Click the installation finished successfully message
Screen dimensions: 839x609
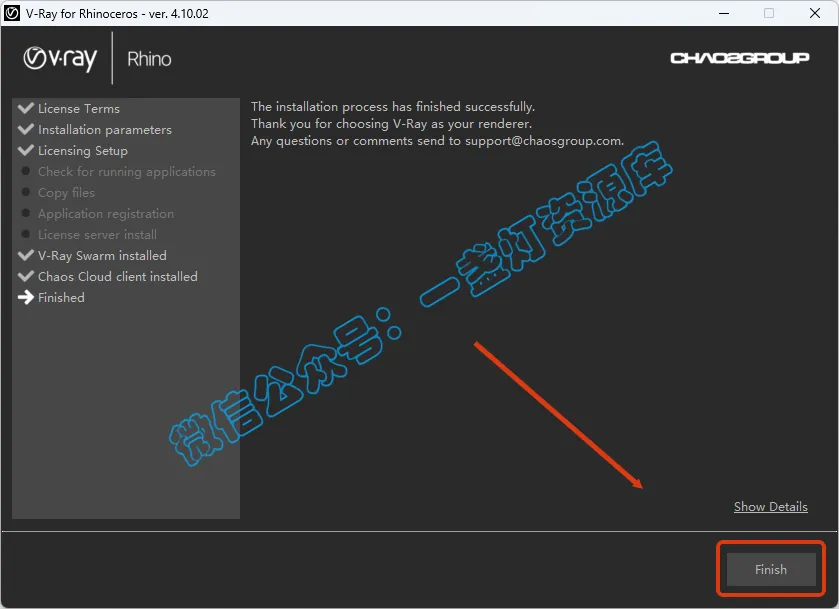point(393,106)
